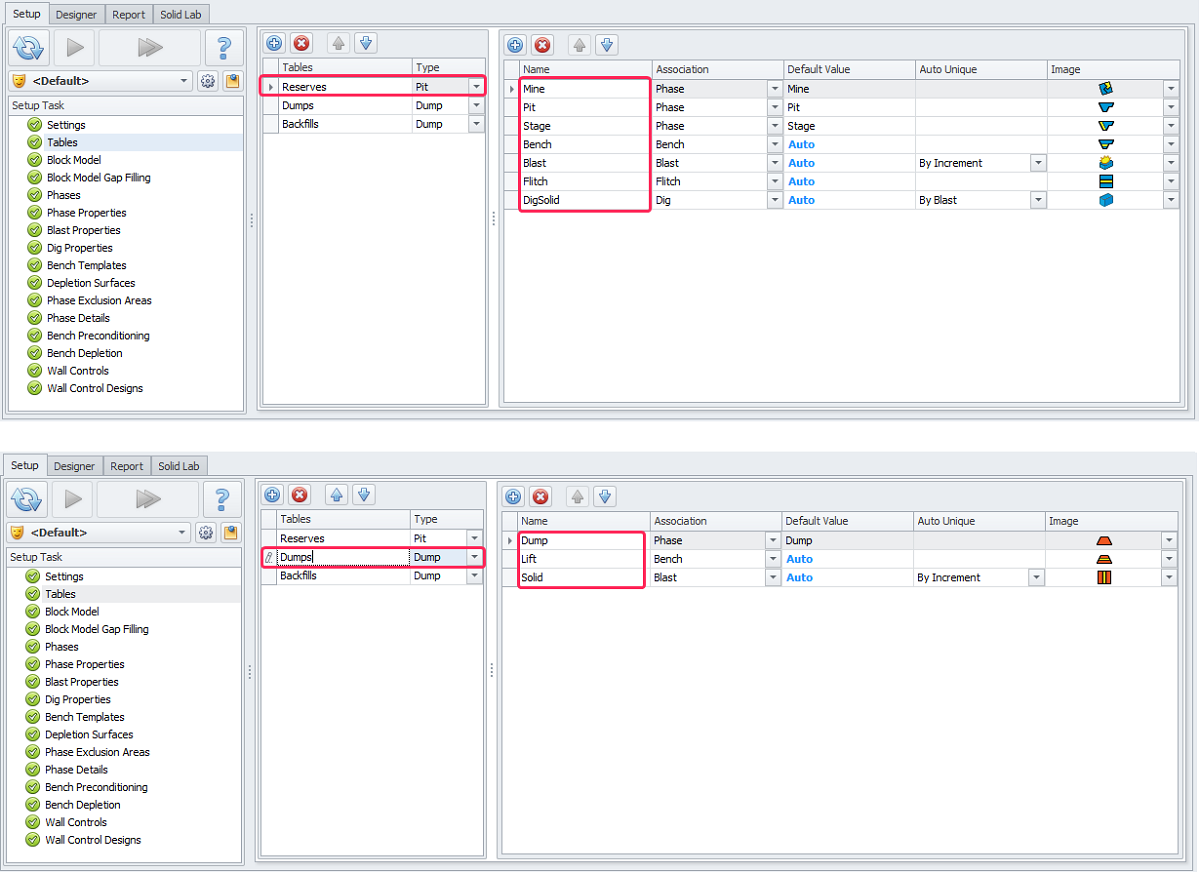
Task: Select Bench Depletion in lower Setup Task list
Action: coord(83,805)
